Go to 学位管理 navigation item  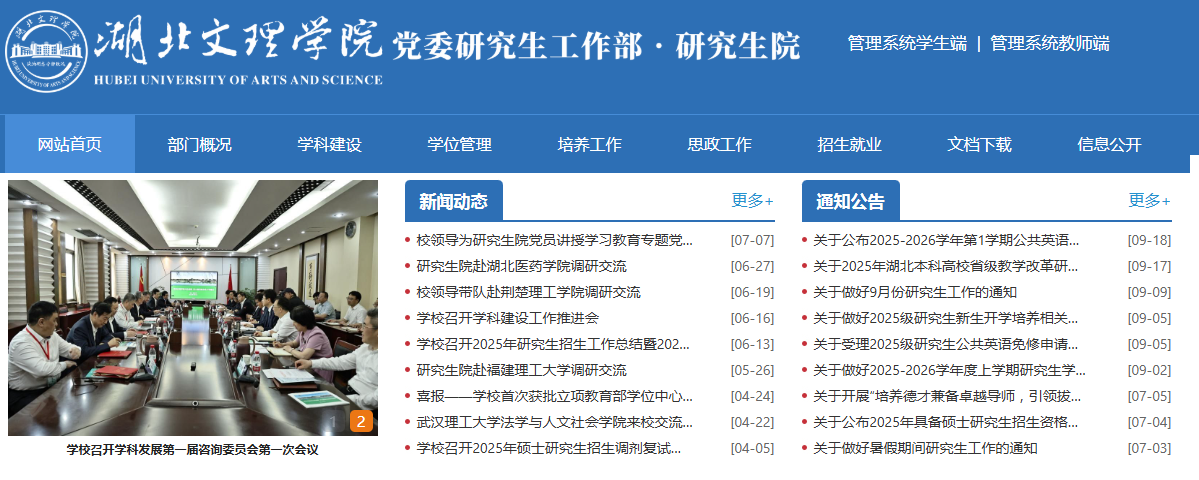pyautogui.click(x=459, y=144)
